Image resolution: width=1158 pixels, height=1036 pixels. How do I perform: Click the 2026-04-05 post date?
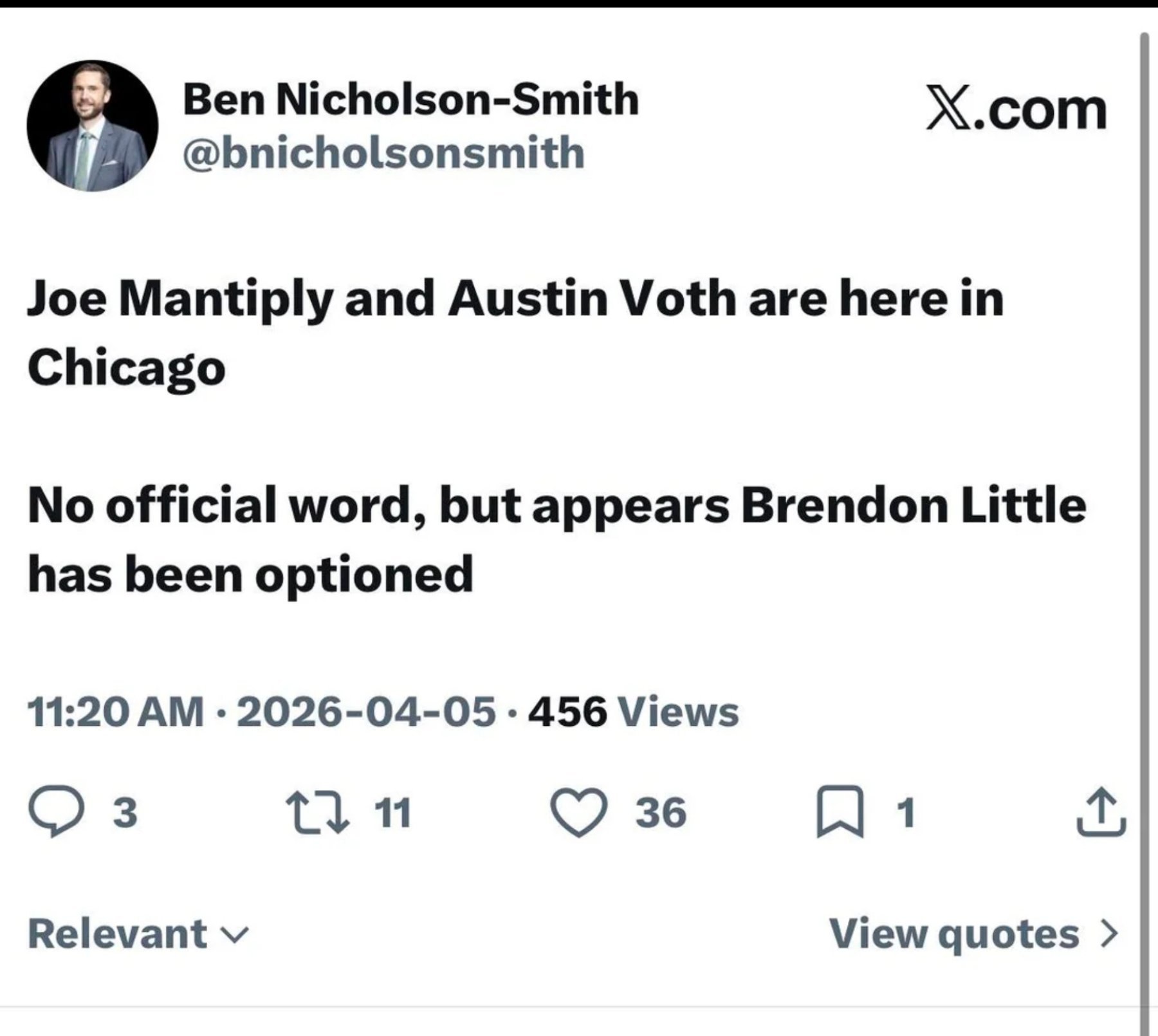(366, 712)
